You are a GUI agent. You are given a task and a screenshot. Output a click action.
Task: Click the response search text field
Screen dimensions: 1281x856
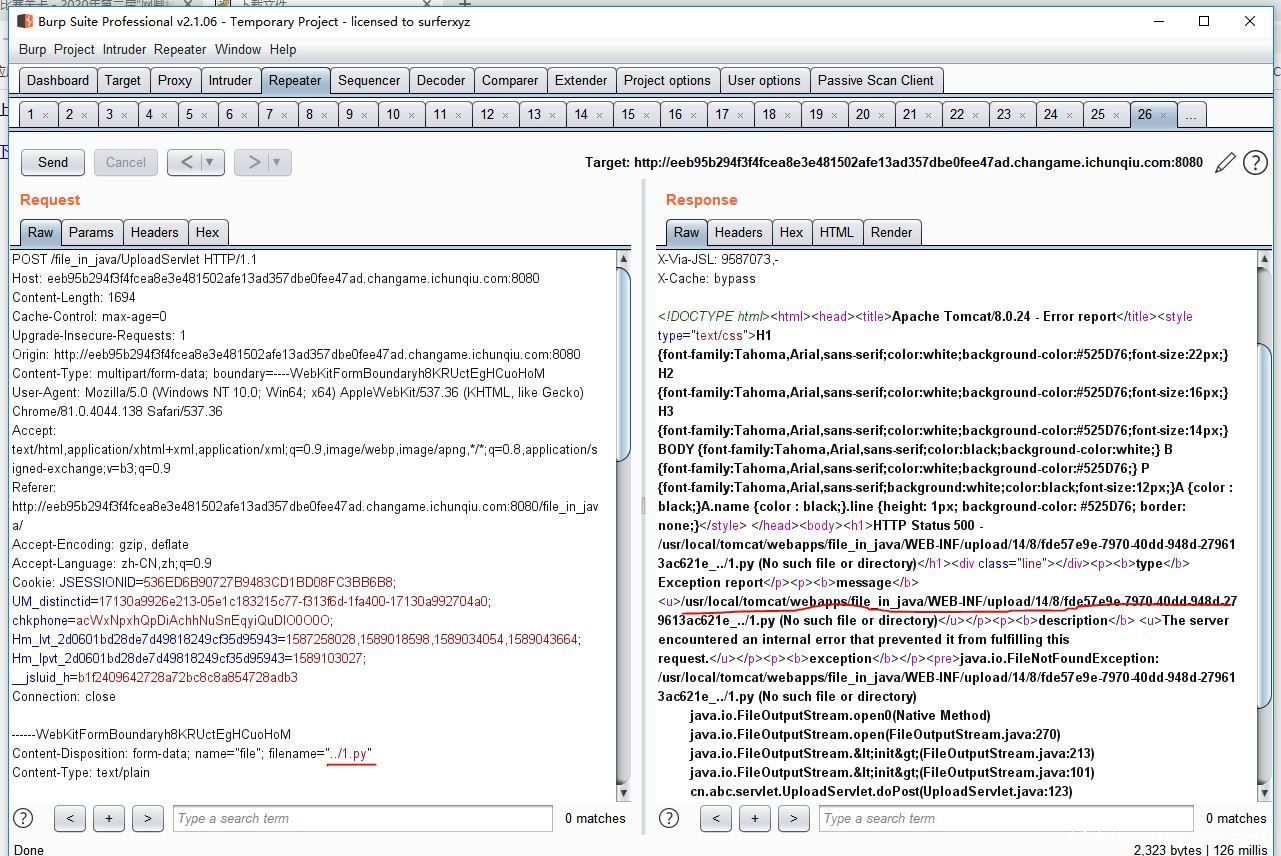(1006, 818)
